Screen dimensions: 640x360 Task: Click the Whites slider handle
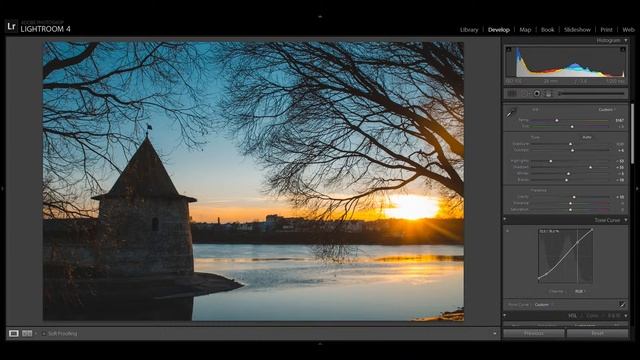[x=568, y=173]
